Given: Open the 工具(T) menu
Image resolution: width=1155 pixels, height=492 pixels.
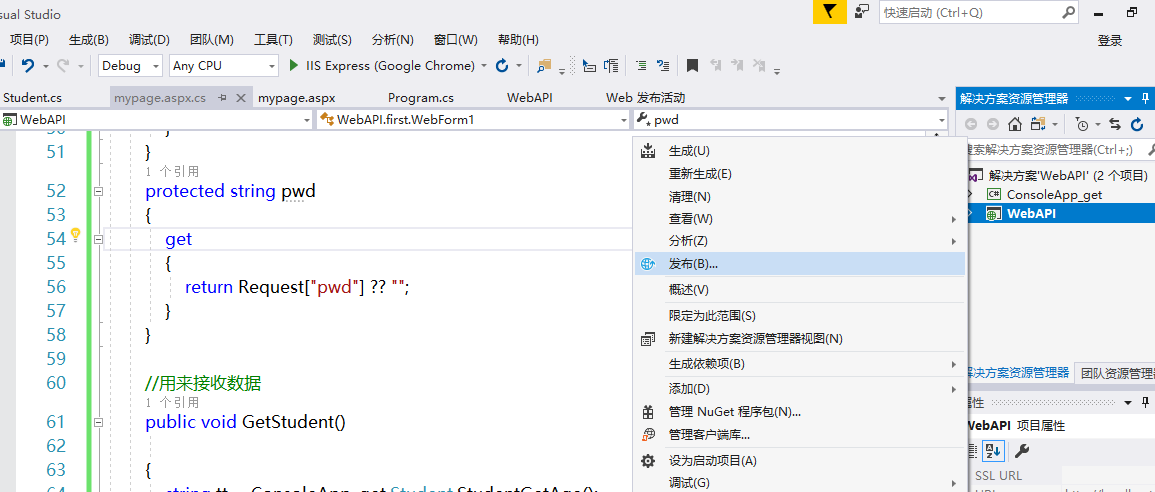Looking at the screenshot, I should point(273,40).
